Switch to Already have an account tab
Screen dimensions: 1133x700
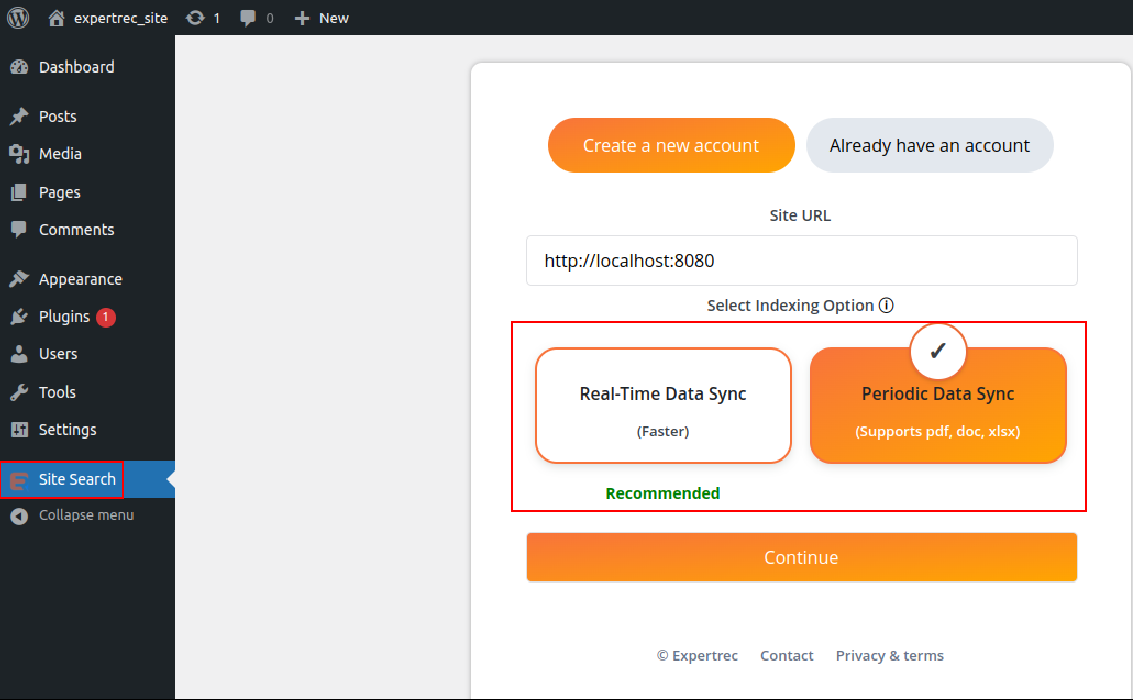pyautogui.click(x=929, y=146)
